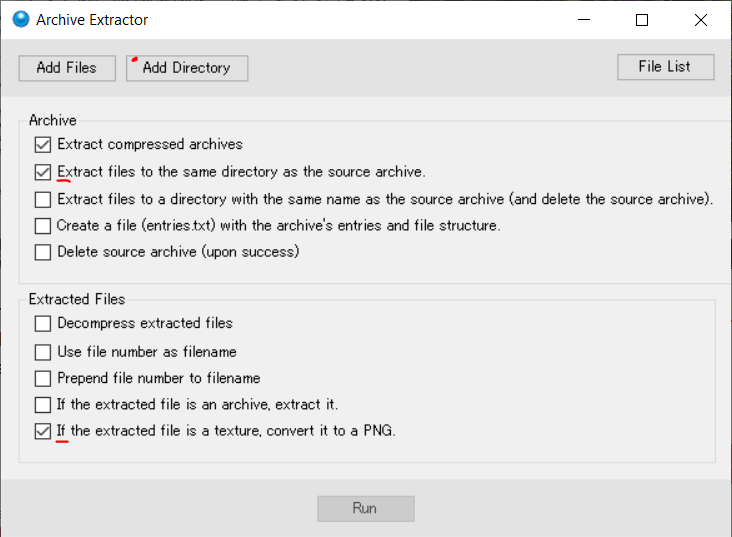Click the Extracted Files group label

[77, 299]
